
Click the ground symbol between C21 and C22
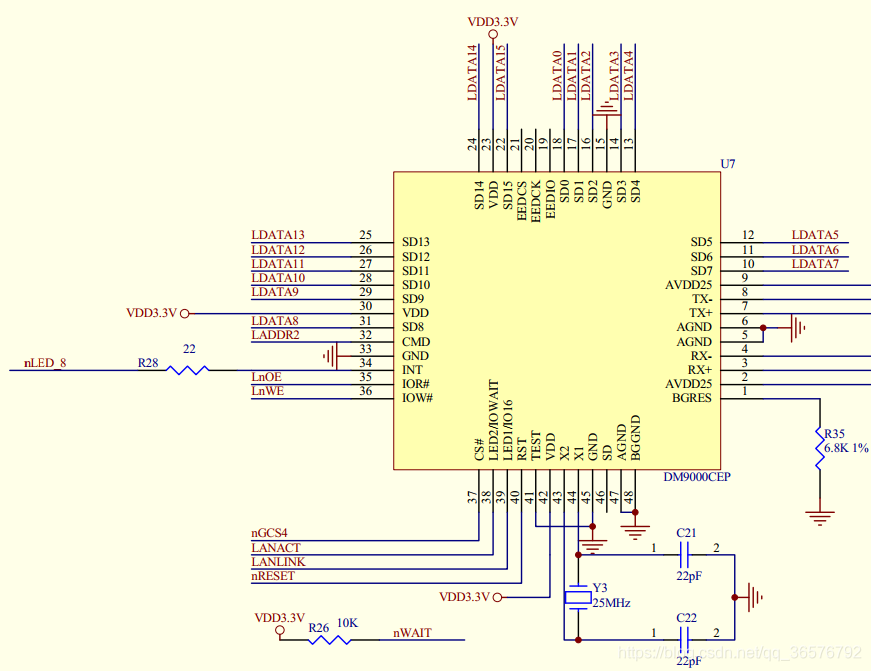(755, 598)
